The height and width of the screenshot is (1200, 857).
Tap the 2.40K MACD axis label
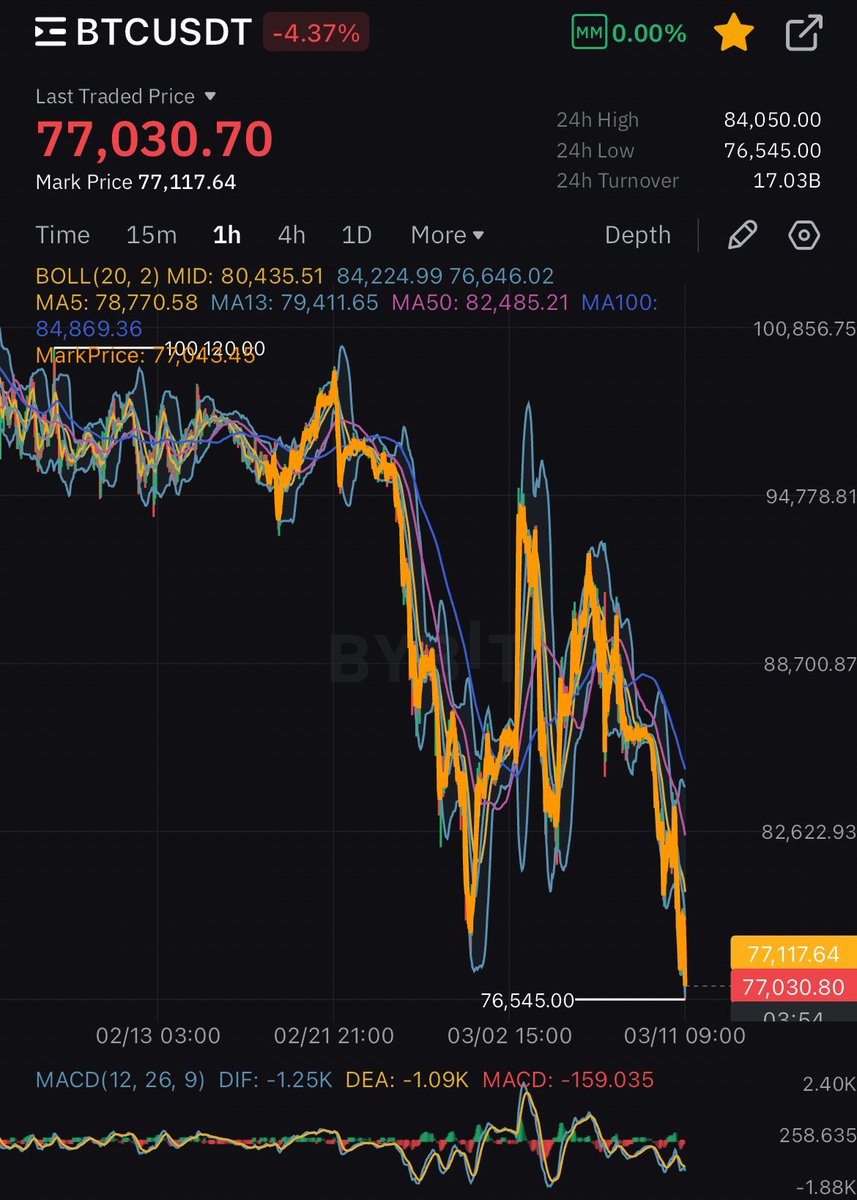click(829, 1084)
